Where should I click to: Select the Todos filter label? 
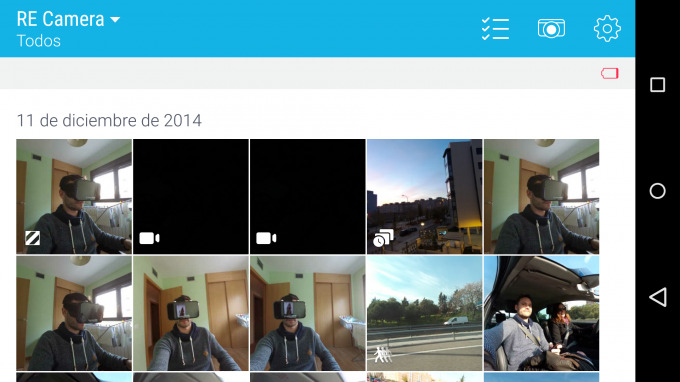click(39, 41)
